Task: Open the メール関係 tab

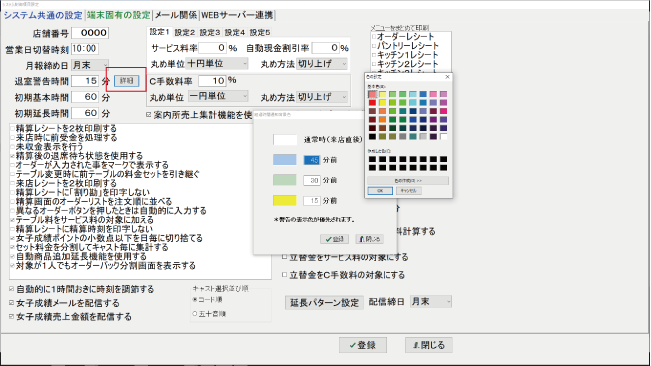Action: coord(176,15)
